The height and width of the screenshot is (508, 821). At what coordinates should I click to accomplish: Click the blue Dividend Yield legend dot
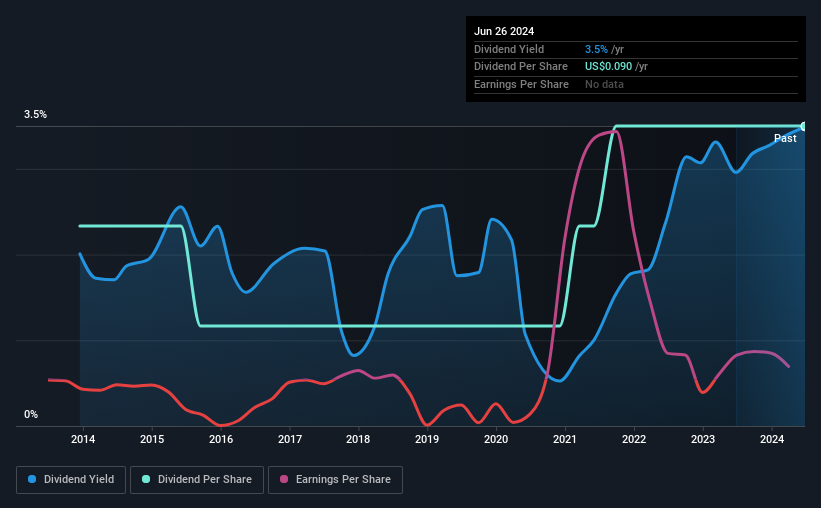pos(32,479)
